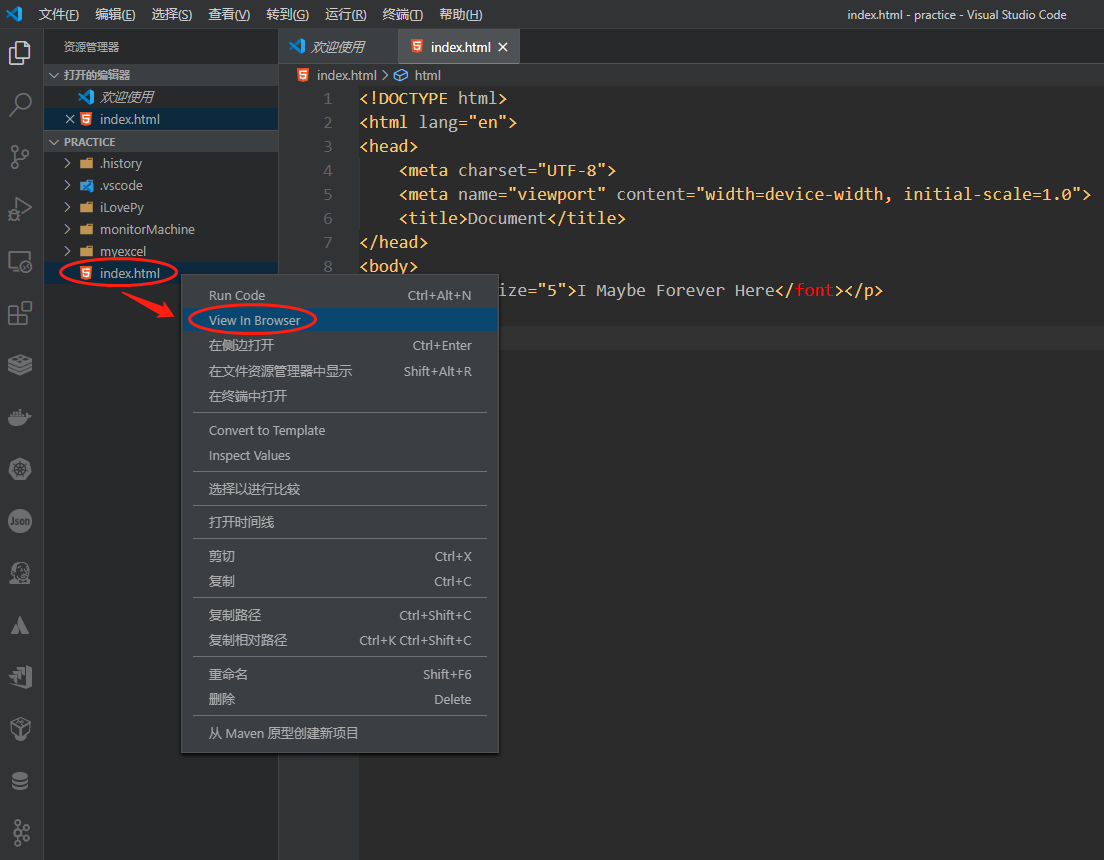Click line number 1 in editor gutter
The width and height of the screenshot is (1104, 860).
327,99
